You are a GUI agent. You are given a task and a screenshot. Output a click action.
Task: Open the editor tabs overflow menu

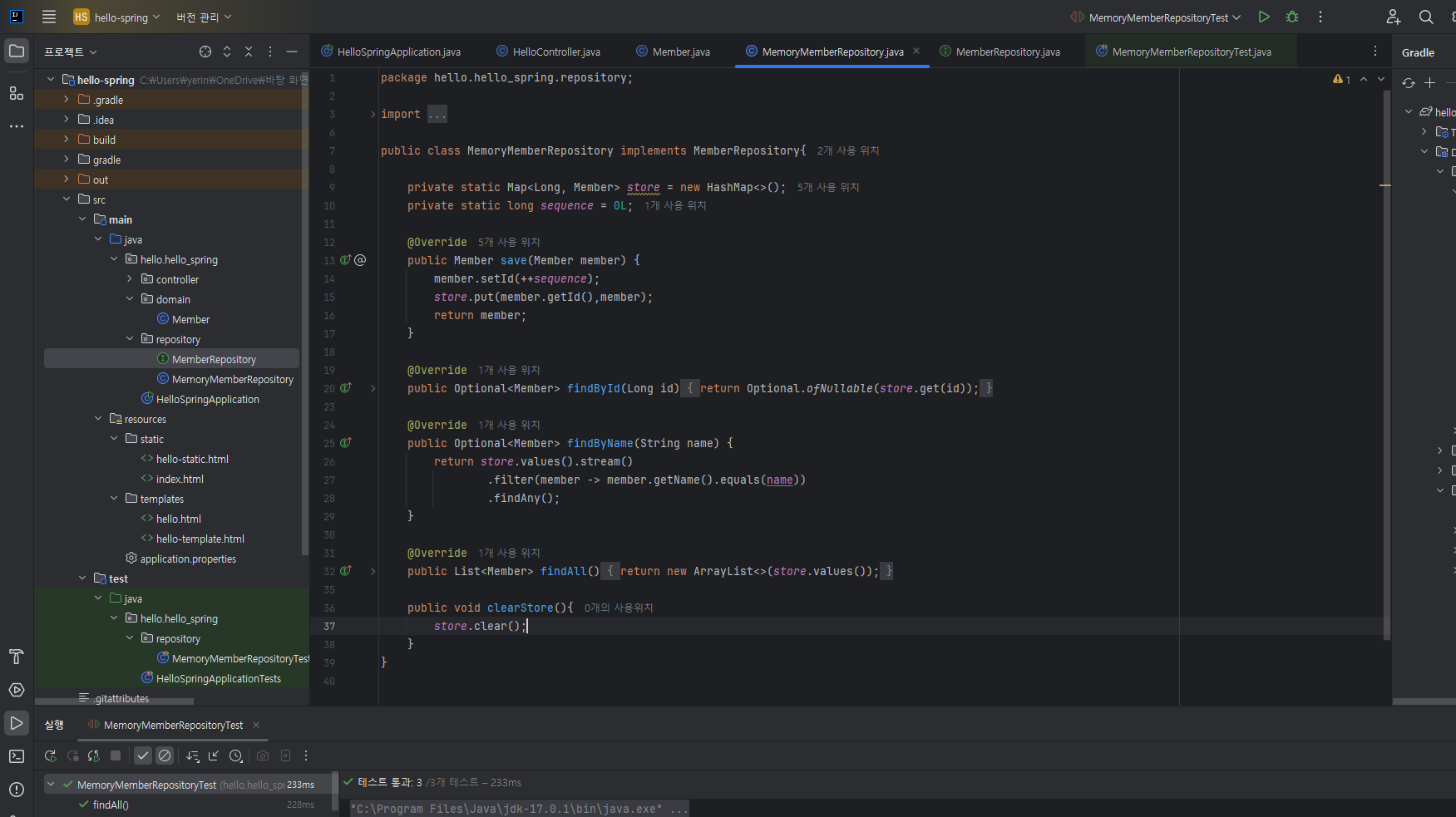(1375, 51)
